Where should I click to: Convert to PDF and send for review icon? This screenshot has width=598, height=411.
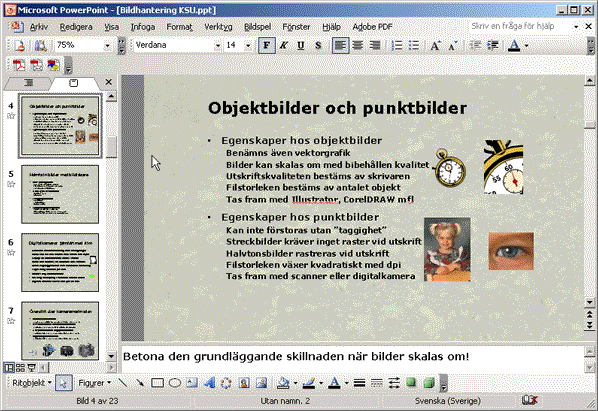coord(53,65)
